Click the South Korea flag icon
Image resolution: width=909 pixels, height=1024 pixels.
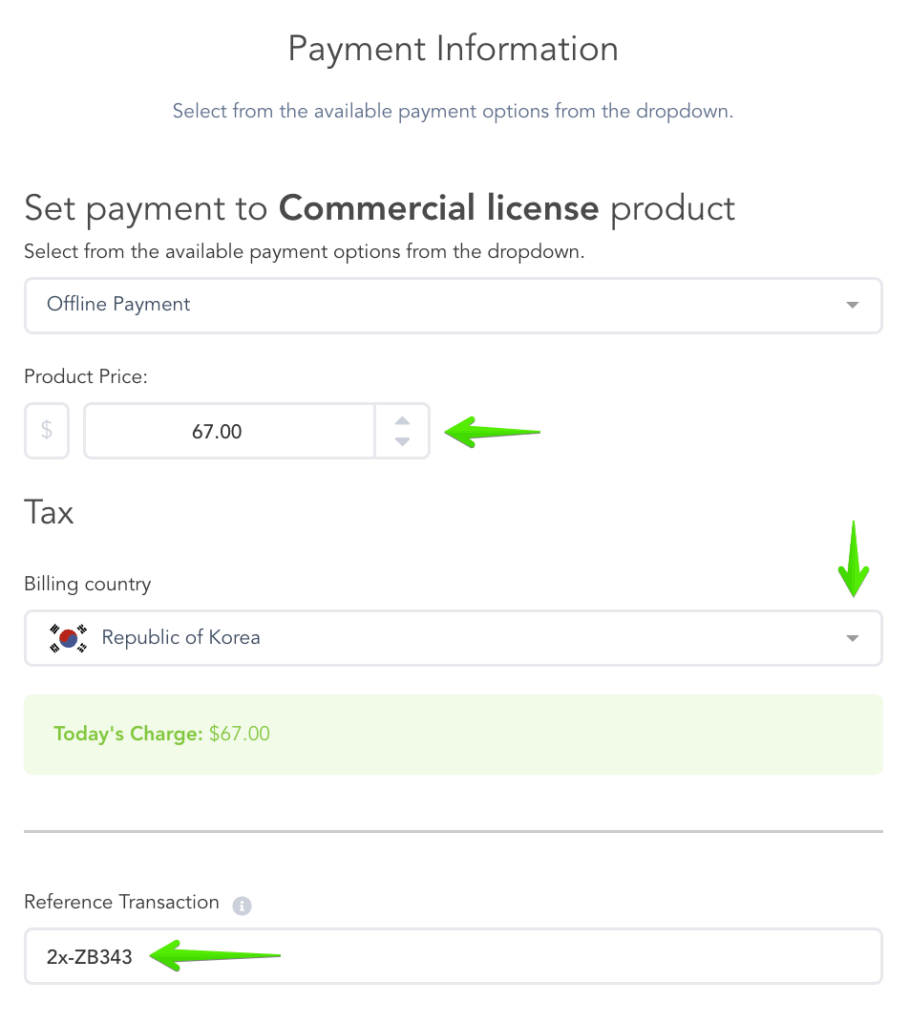click(67, 638)
